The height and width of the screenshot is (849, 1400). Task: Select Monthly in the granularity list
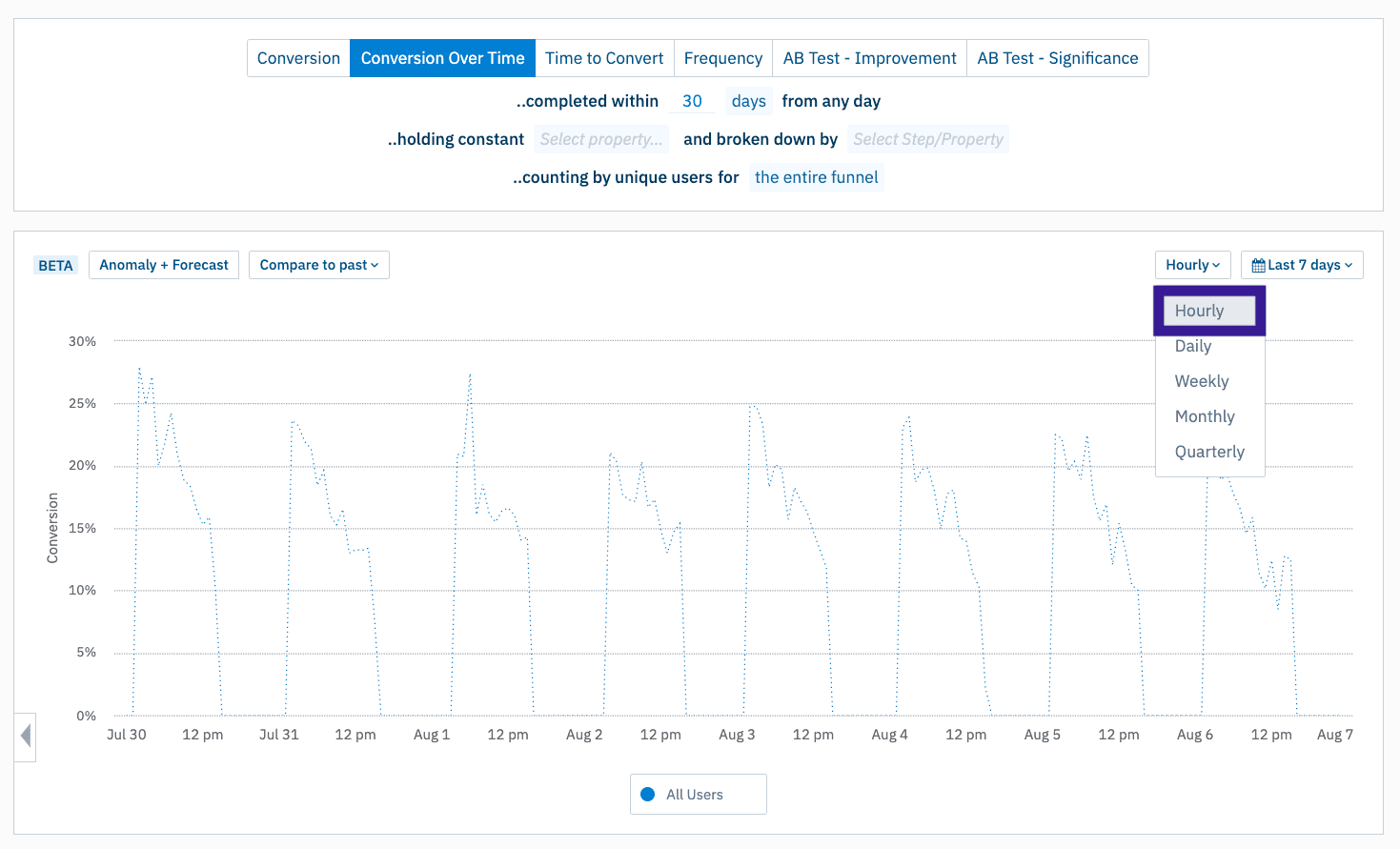tap(1205, 415)
